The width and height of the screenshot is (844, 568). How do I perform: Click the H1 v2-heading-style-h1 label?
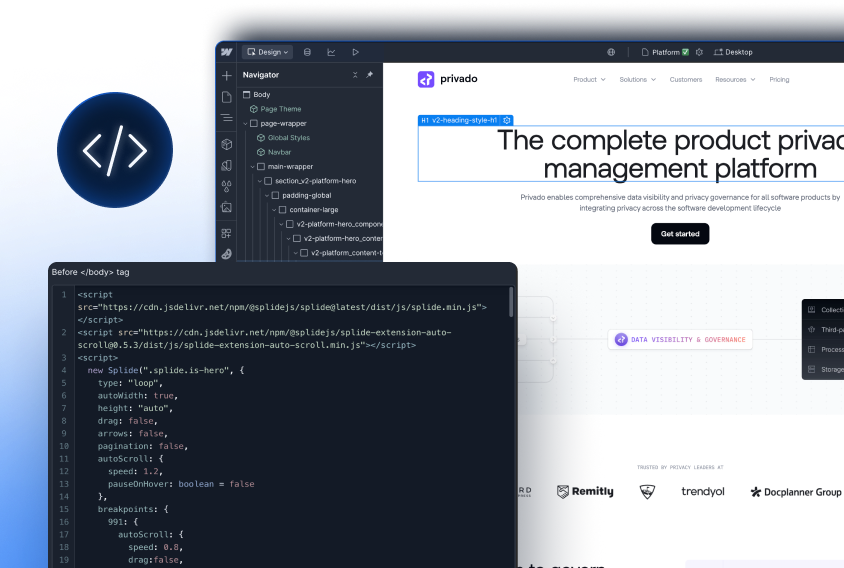pyautogui.click(x=460, y=120)
